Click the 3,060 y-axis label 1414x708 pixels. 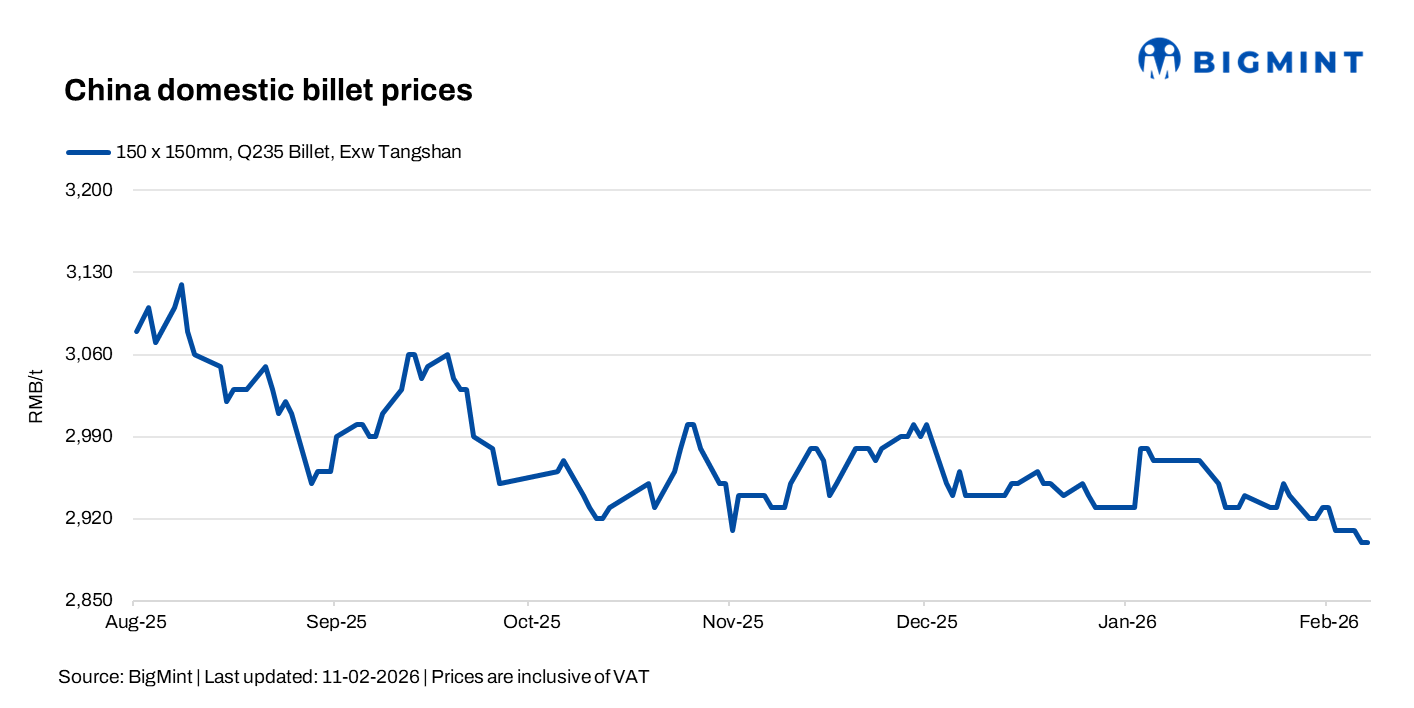click(88, 354)
